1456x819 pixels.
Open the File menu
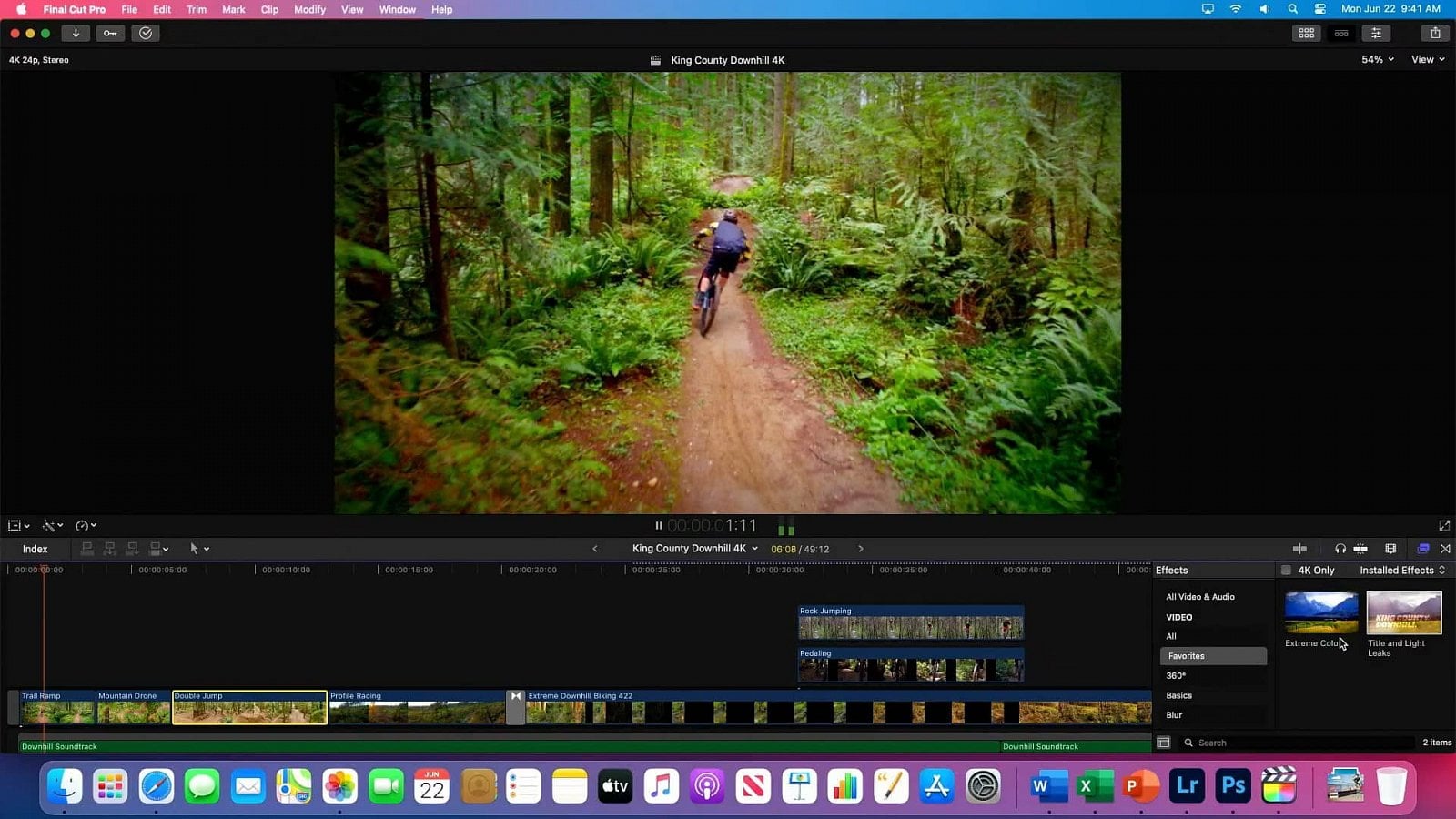tap(129, 9)
